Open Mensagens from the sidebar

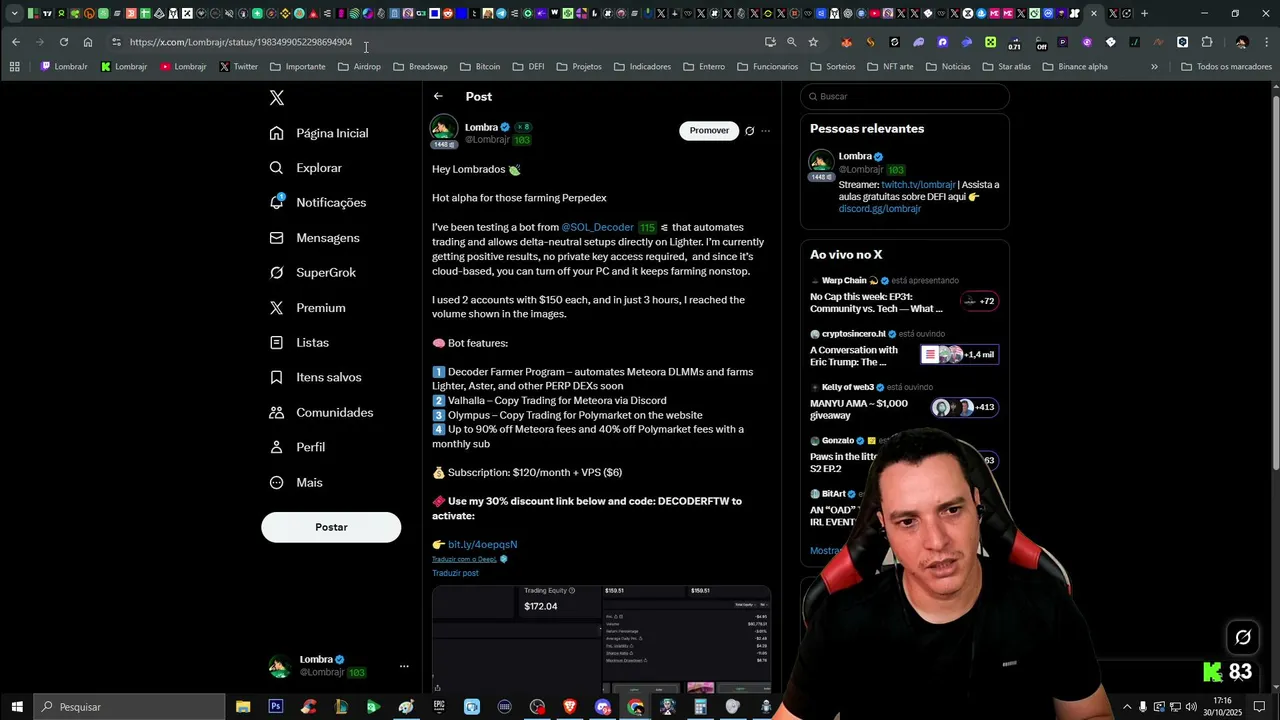pos(315,238)
